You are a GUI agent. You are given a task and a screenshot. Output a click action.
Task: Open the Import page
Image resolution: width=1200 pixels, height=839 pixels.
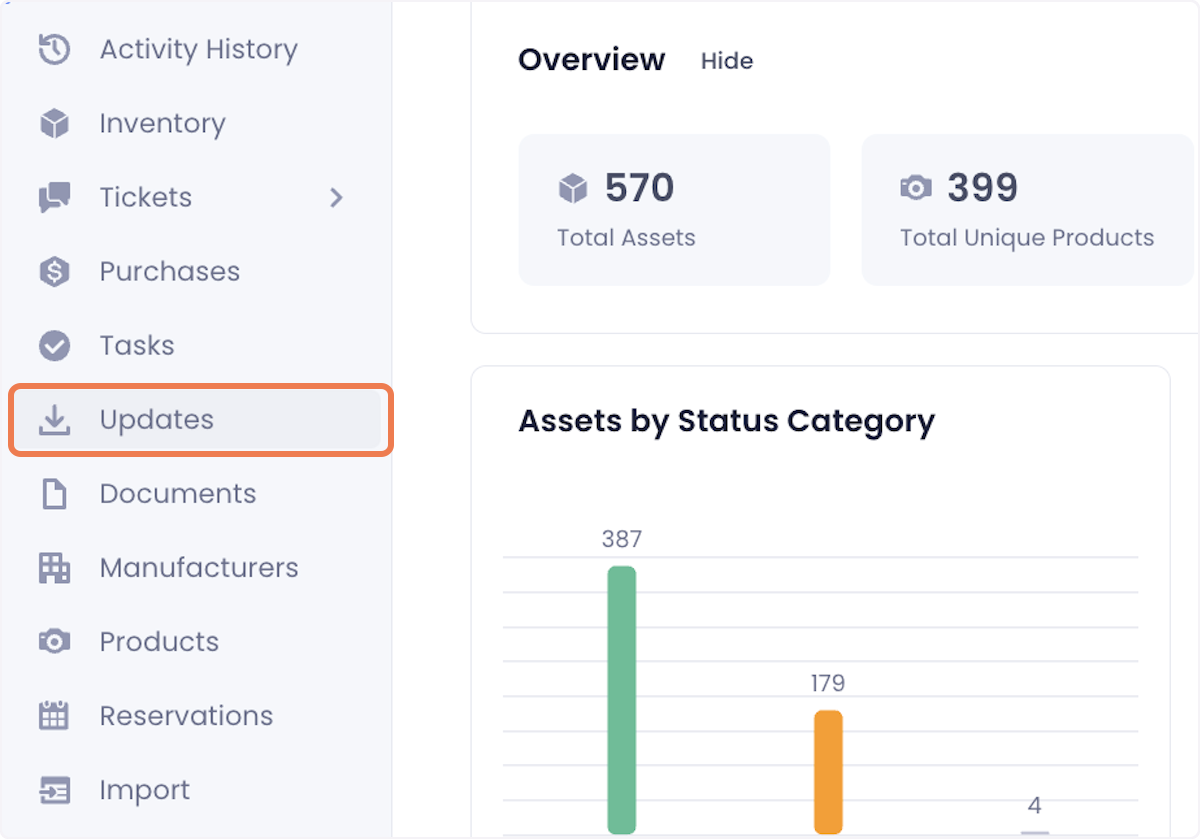[145, 790]
